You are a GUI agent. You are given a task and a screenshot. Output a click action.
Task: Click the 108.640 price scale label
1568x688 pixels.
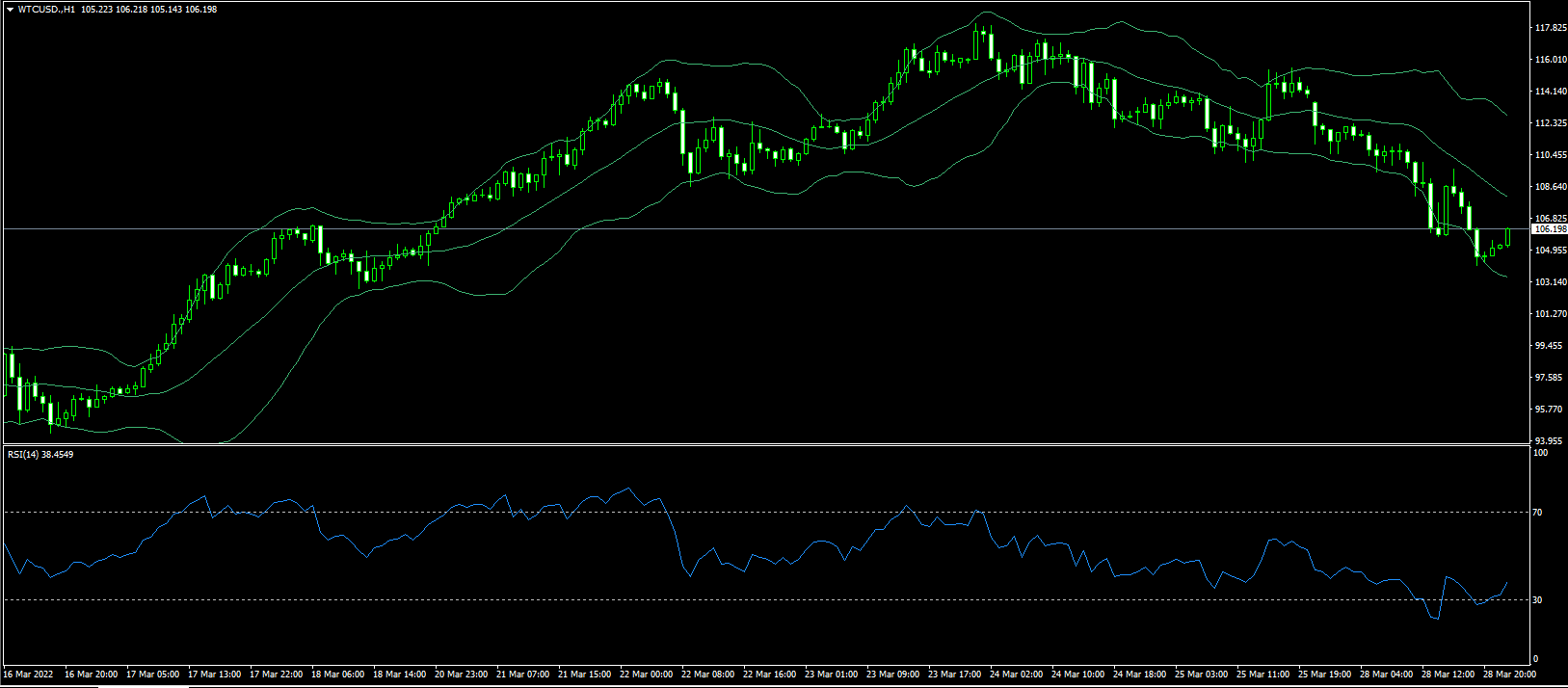pyautogui.click(x=1550, y=187)
